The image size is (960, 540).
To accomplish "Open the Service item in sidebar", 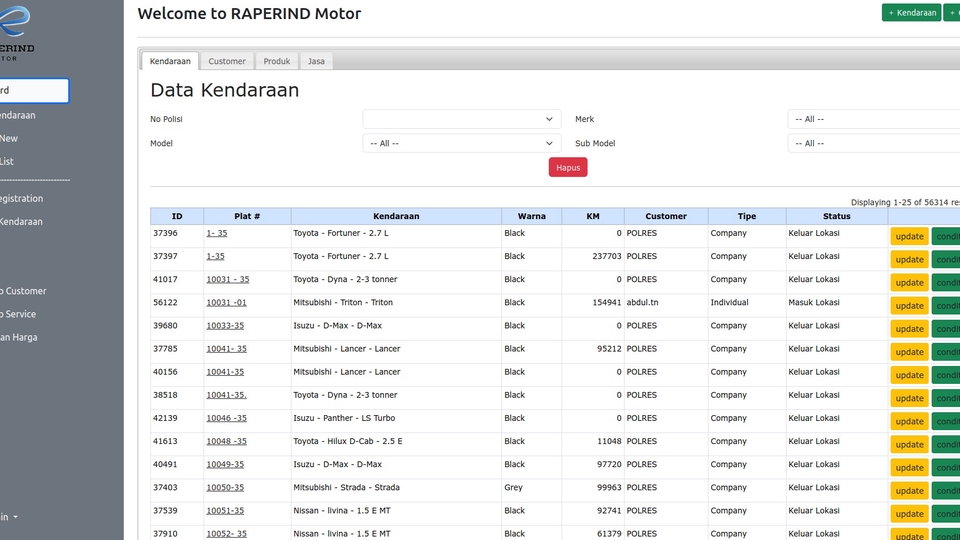I will pos(19,314).
